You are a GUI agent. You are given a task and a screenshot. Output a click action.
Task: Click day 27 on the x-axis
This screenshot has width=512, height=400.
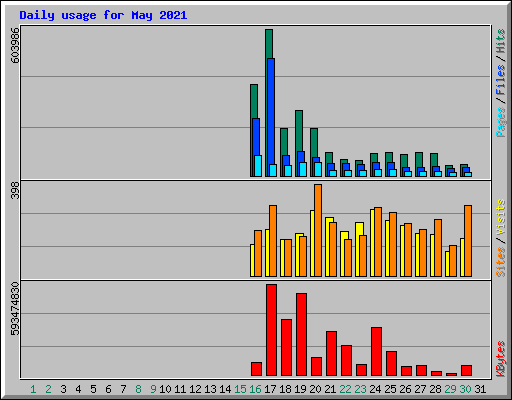[420, 389]
